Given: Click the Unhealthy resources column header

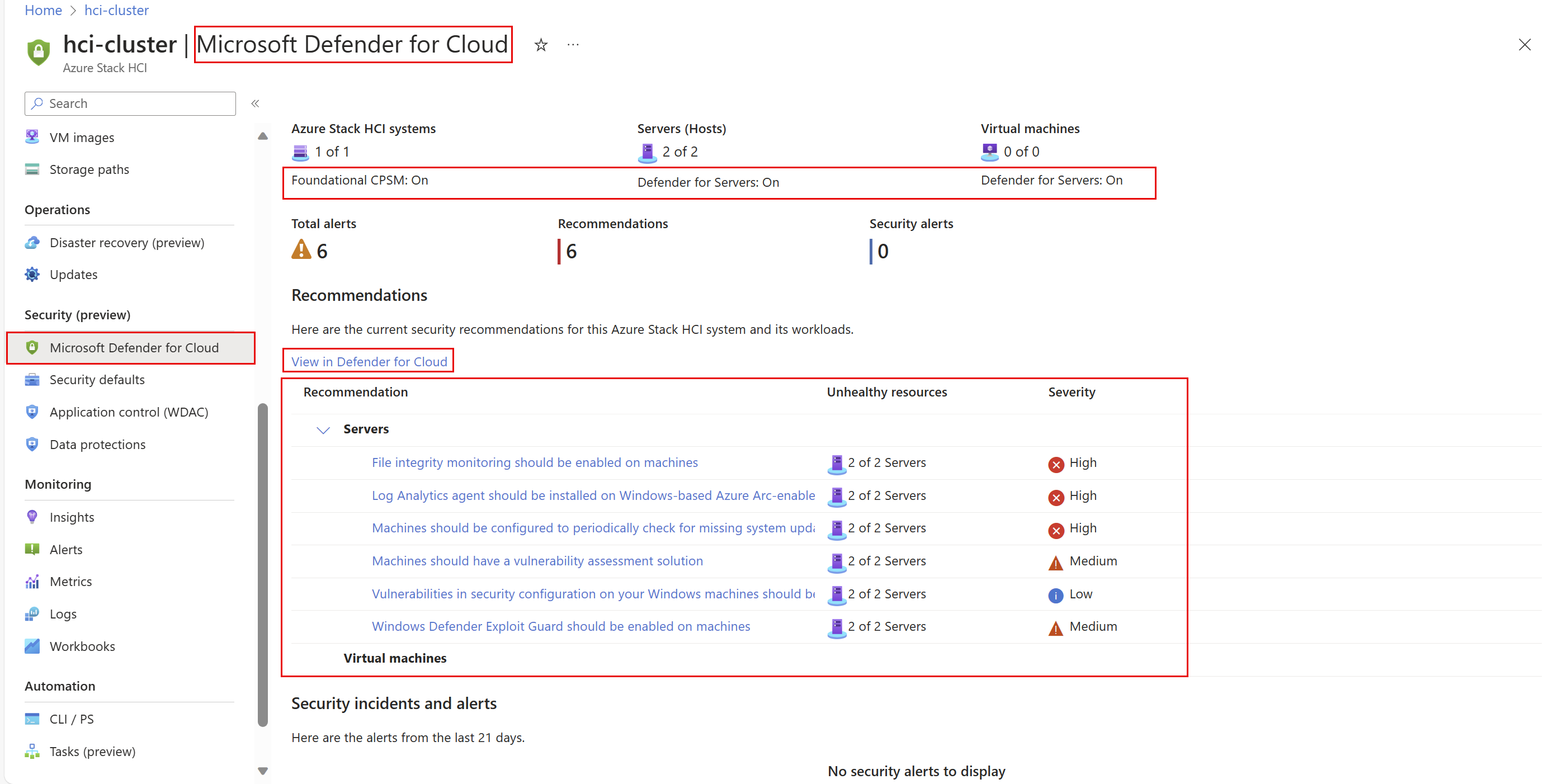Looking at the screenshot, I should 886,393.
